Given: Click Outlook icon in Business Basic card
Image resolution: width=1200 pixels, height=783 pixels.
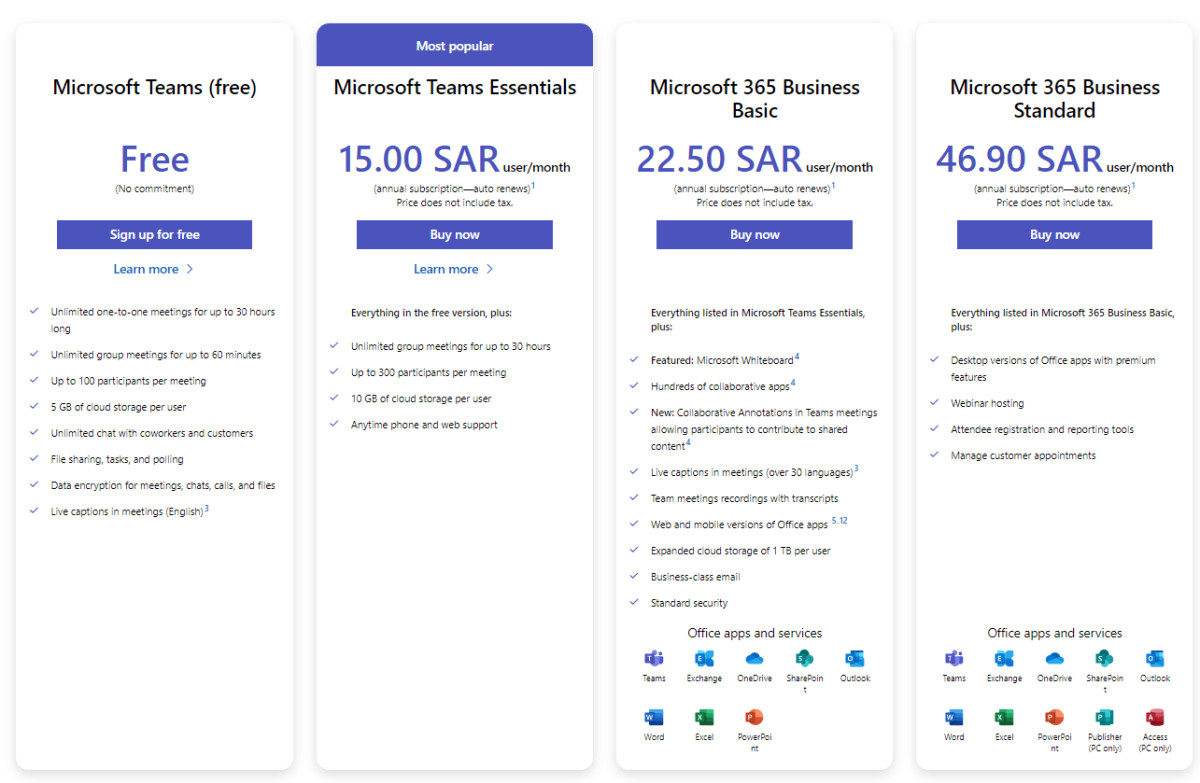Looking at the screenshot, I should [854, 659].
